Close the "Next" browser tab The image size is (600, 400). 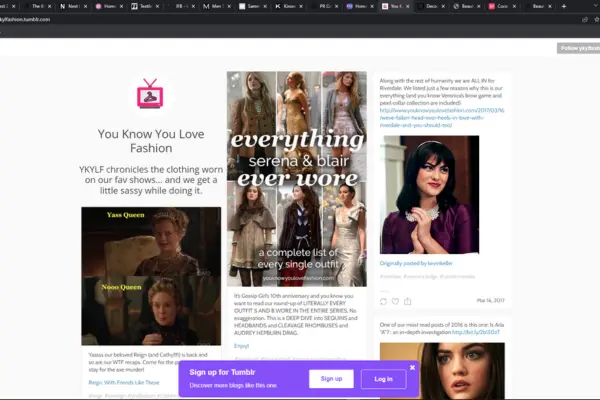click(x=85, y=7)
